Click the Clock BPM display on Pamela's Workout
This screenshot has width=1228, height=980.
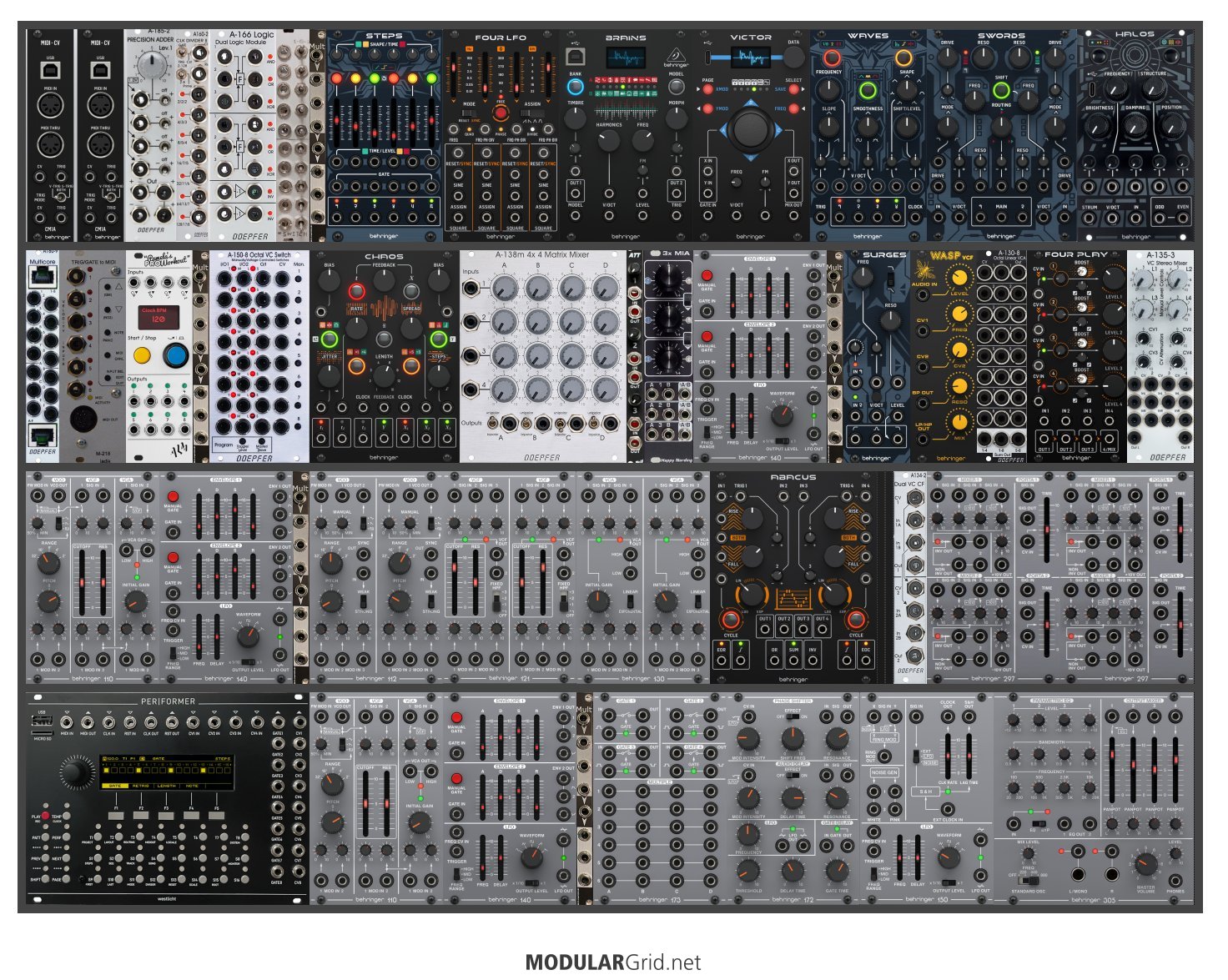(x=159, y=318)
